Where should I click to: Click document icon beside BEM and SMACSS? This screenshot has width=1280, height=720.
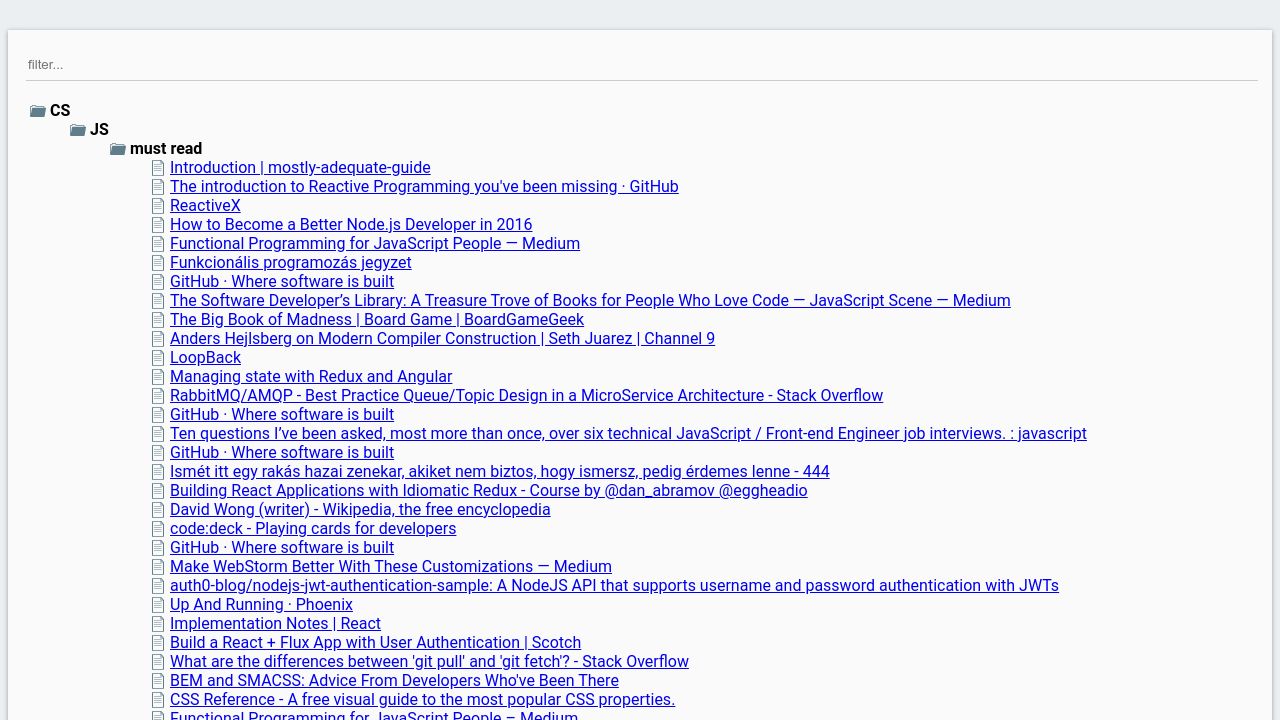pos(158,681)
